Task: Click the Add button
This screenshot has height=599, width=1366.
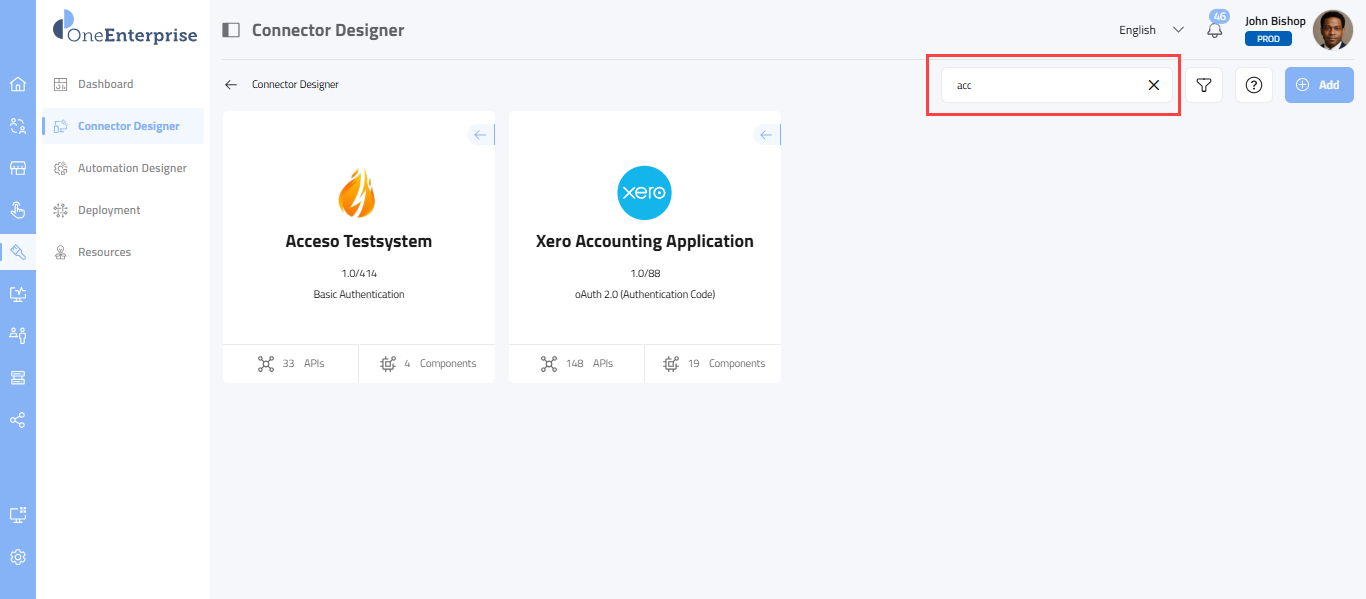Action: coord(1318,85)
